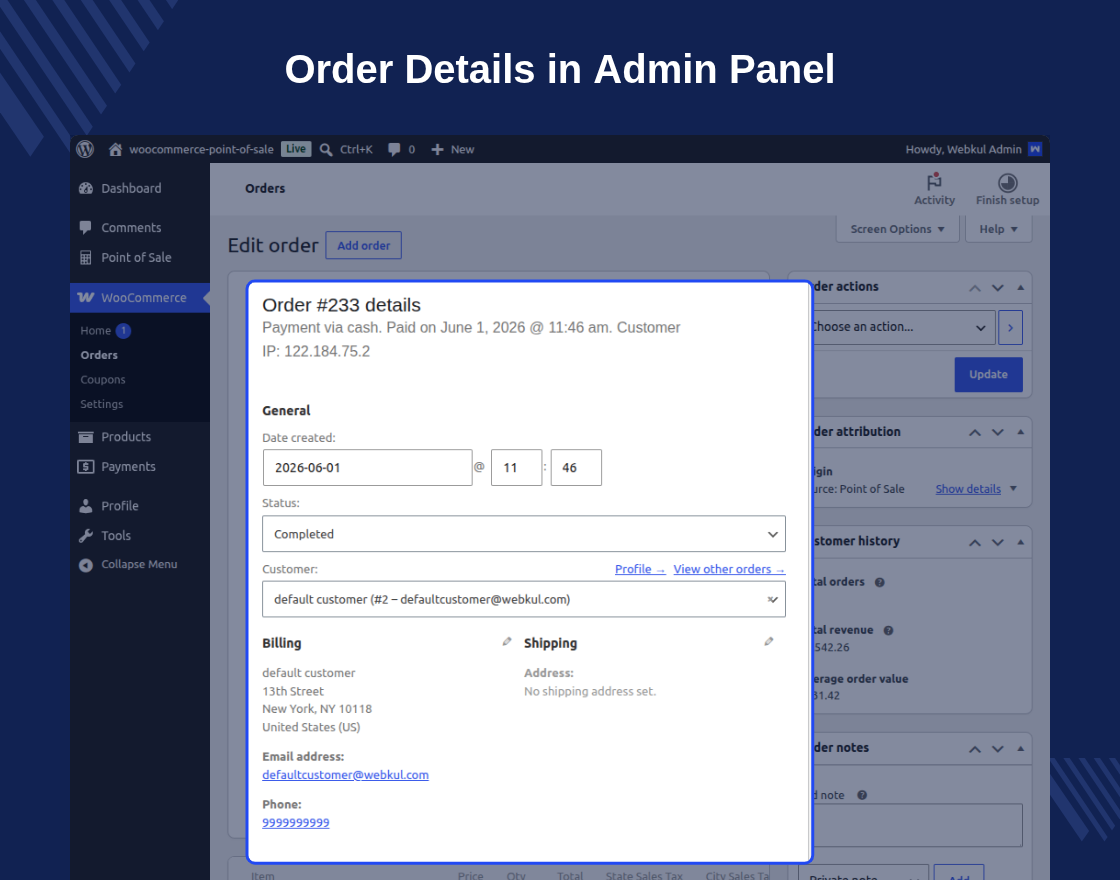1120x880 pixels.
Task: Edit Billing address pencil icon
Action: tap(506, 641)
